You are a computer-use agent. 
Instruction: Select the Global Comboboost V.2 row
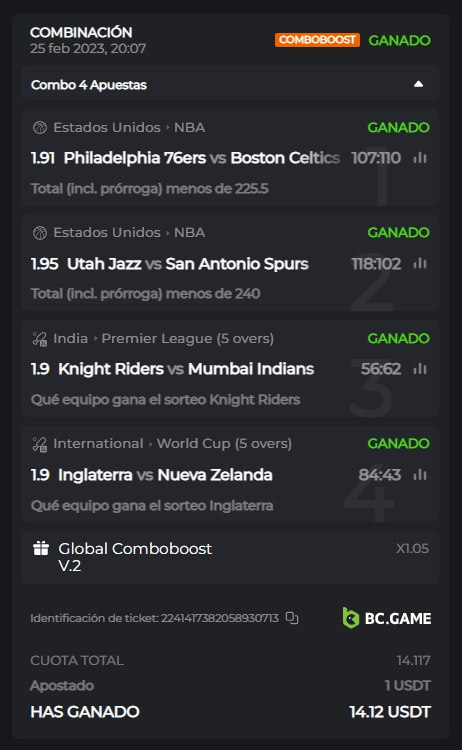(x=230, y=557)
